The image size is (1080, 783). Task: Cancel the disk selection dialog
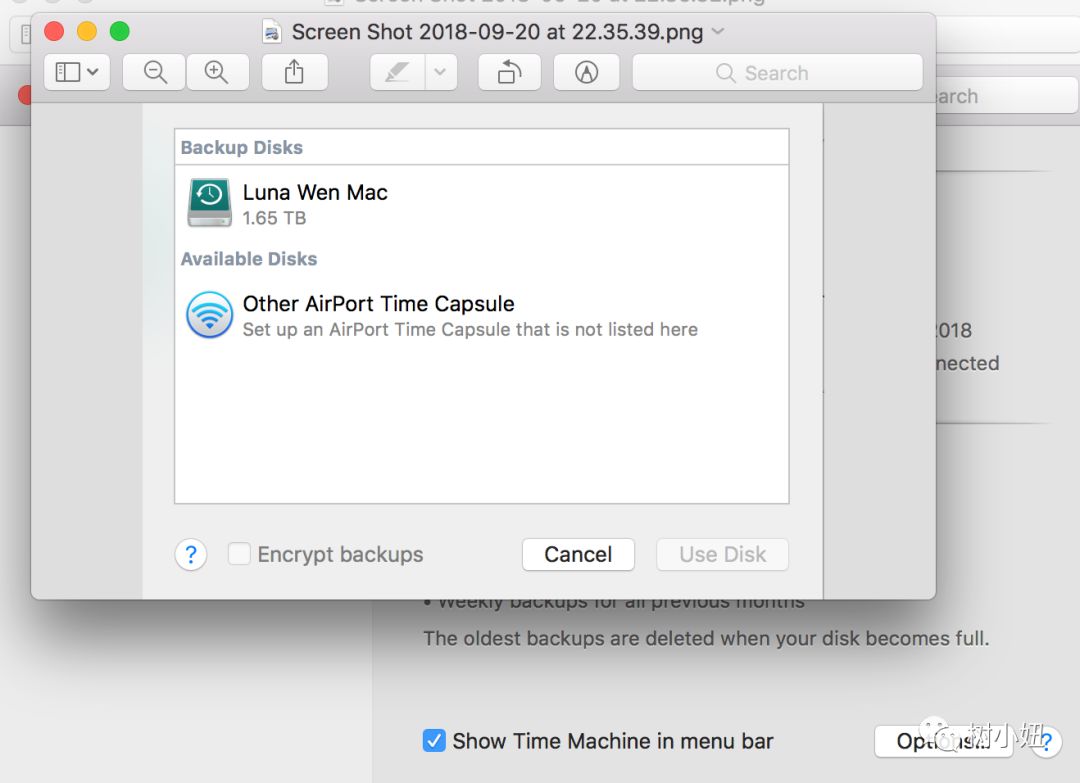[578, 554]
